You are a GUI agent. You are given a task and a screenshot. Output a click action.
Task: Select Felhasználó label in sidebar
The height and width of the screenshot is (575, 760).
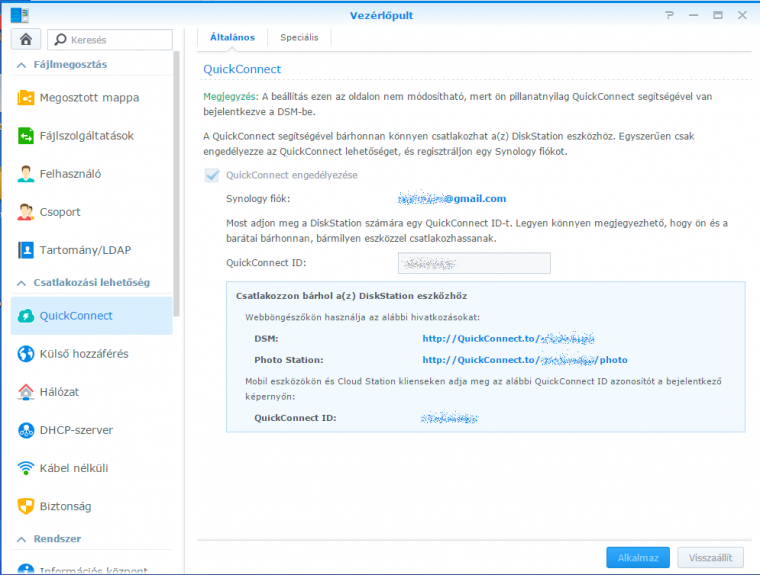[x=70, y=174]
